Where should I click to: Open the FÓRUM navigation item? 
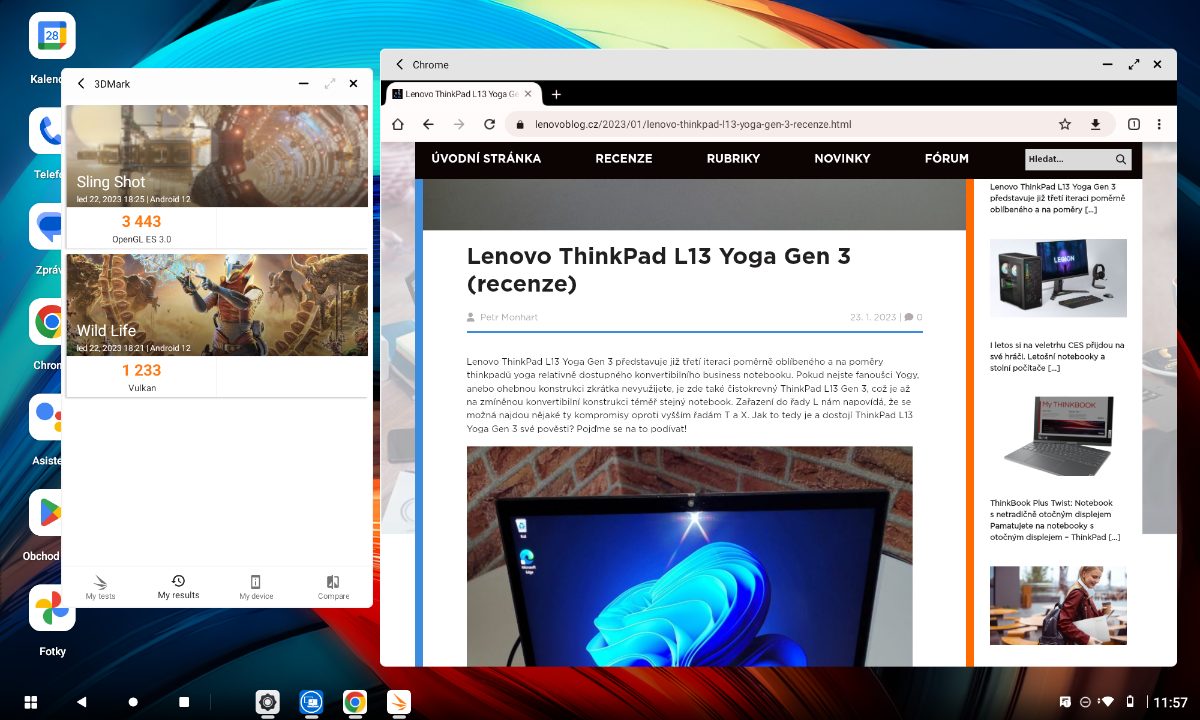click(x=946, y=158)
